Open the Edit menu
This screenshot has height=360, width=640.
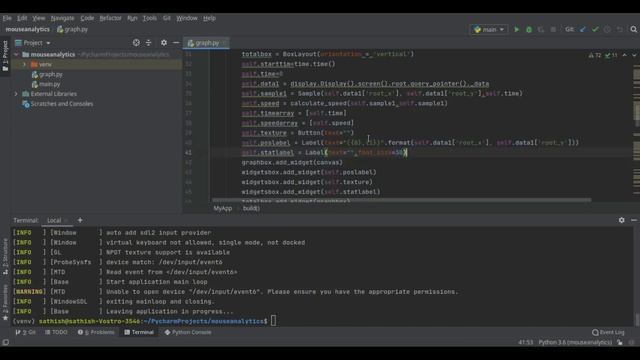tap(22, 18)
